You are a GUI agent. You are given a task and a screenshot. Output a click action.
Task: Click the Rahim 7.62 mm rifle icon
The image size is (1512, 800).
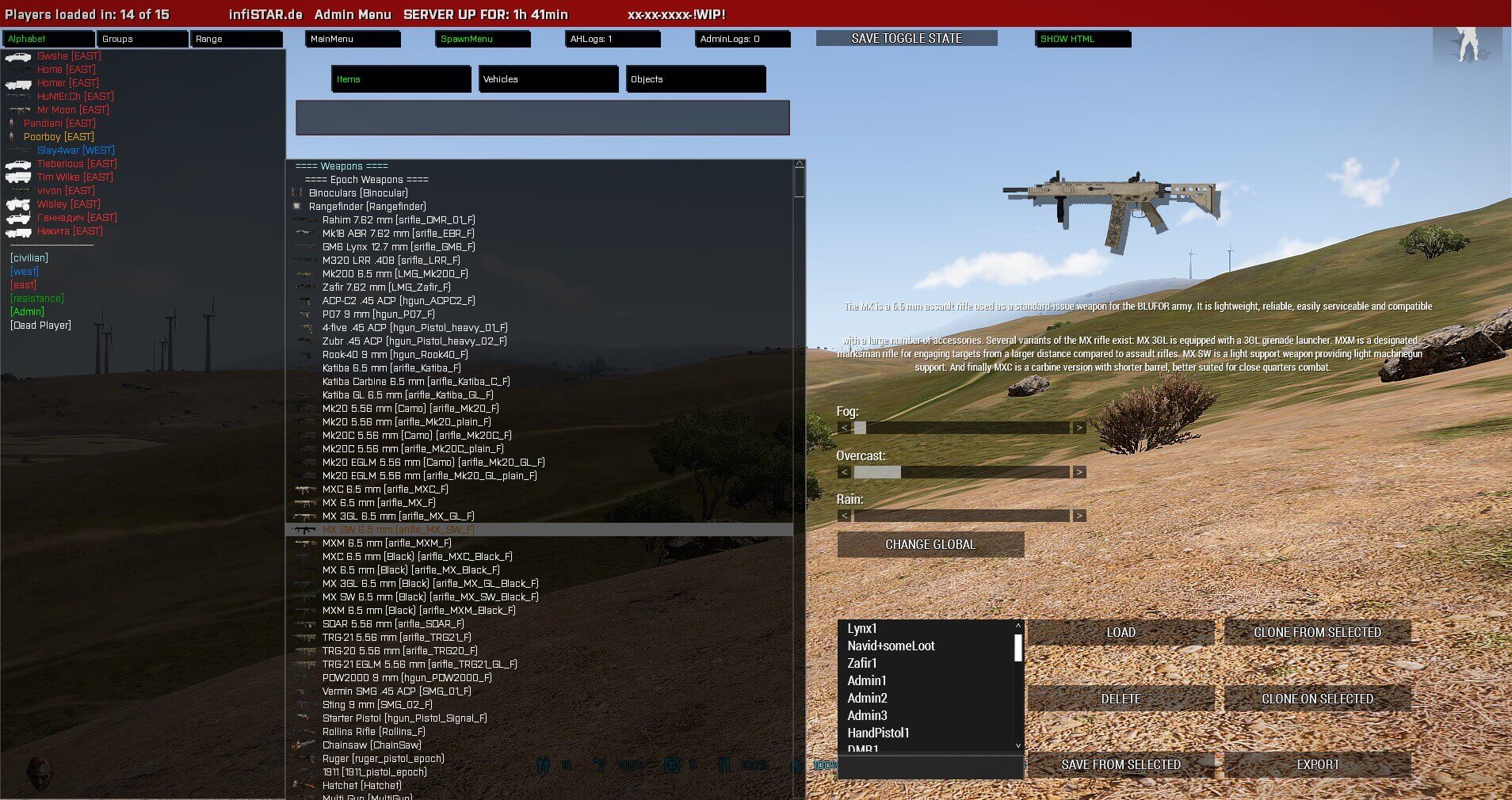pyautogui.click(x=304, y=220)
